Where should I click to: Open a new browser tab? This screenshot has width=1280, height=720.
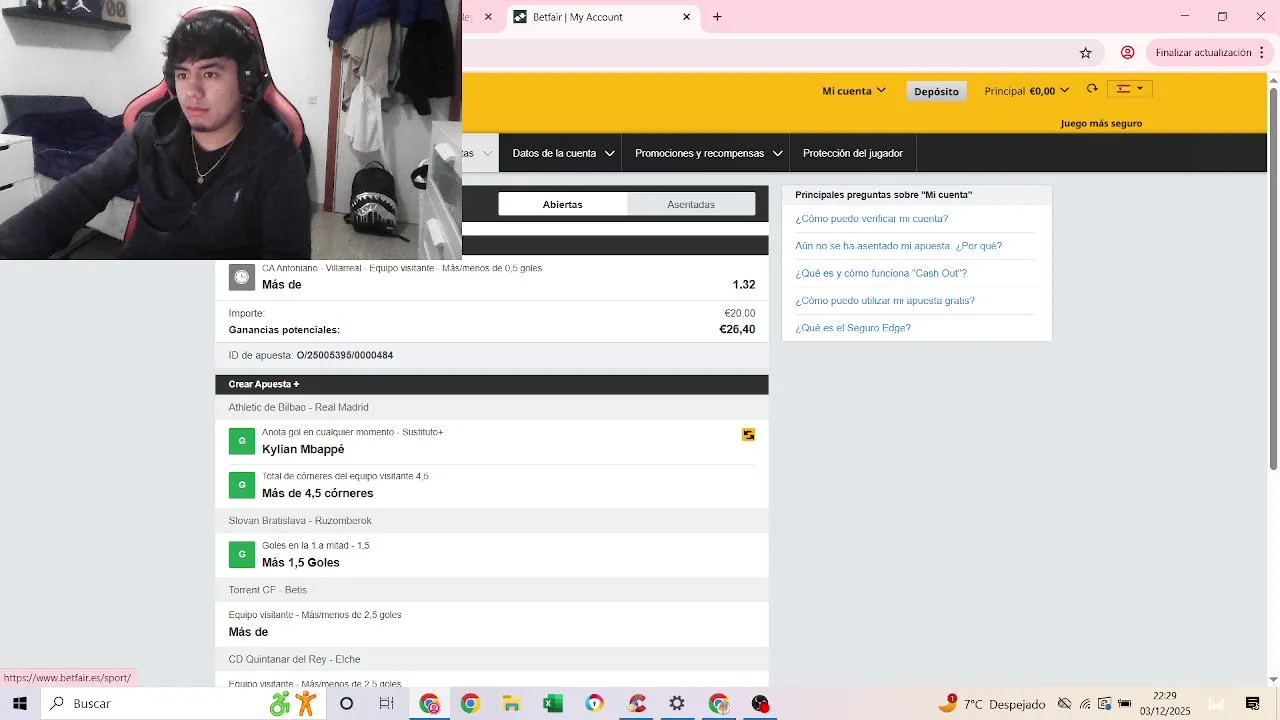click(717, 17)
